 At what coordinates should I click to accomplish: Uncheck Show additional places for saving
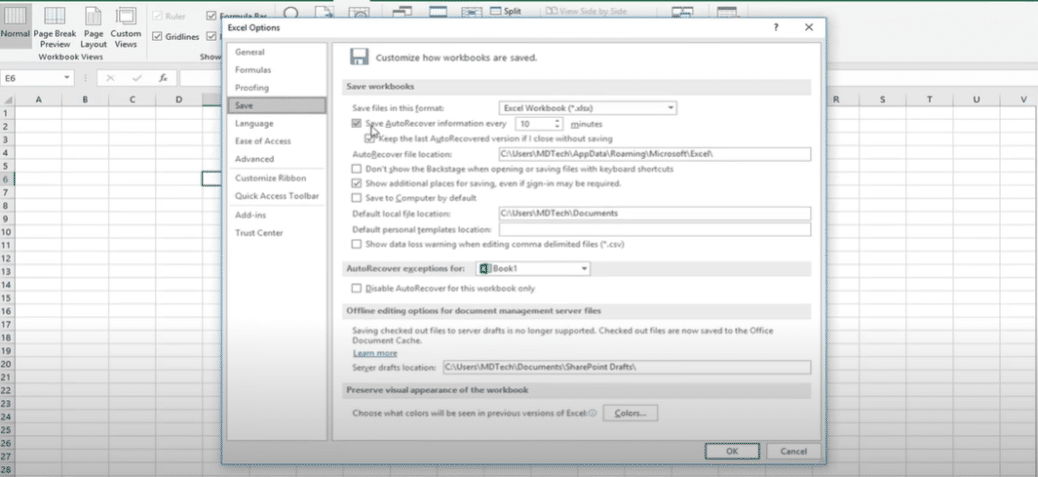(357, 183)
